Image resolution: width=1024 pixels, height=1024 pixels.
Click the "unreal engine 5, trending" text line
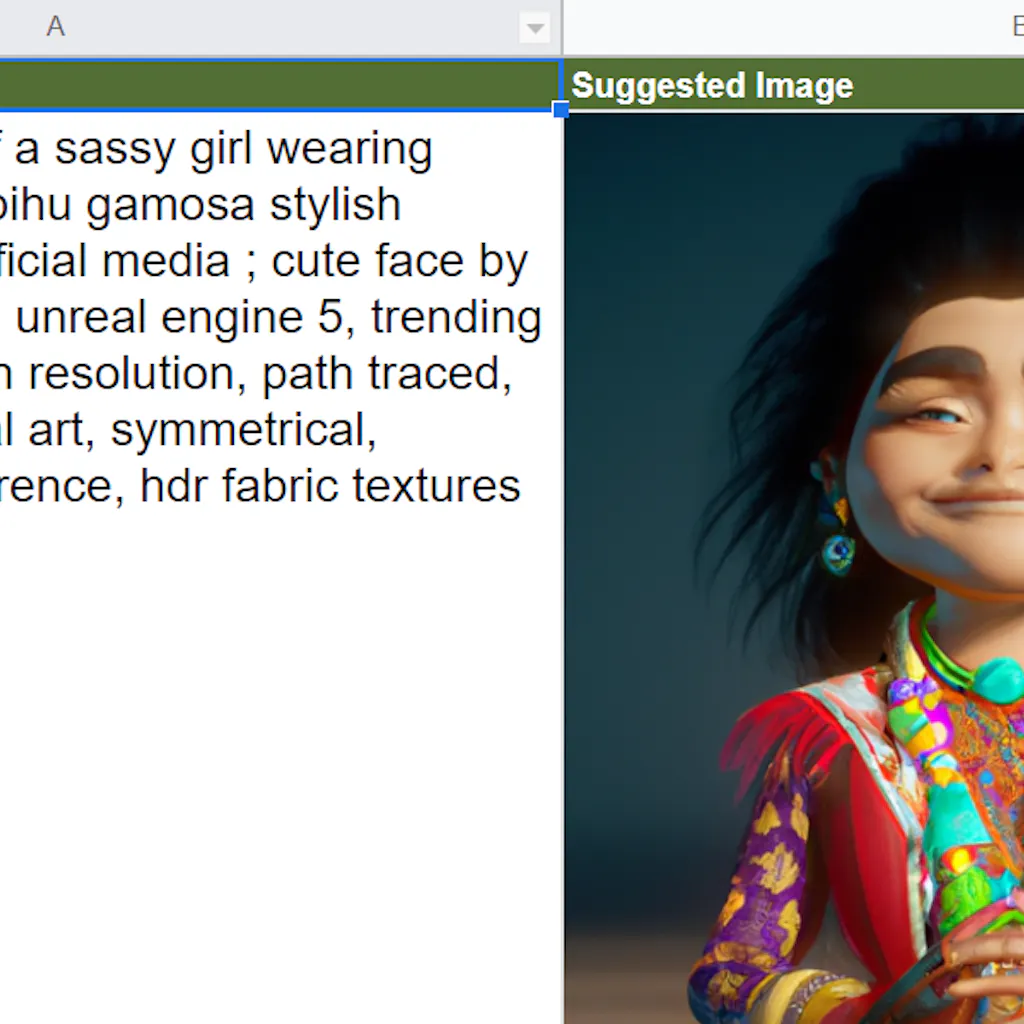pyautogui.click(x=279, y=318)
